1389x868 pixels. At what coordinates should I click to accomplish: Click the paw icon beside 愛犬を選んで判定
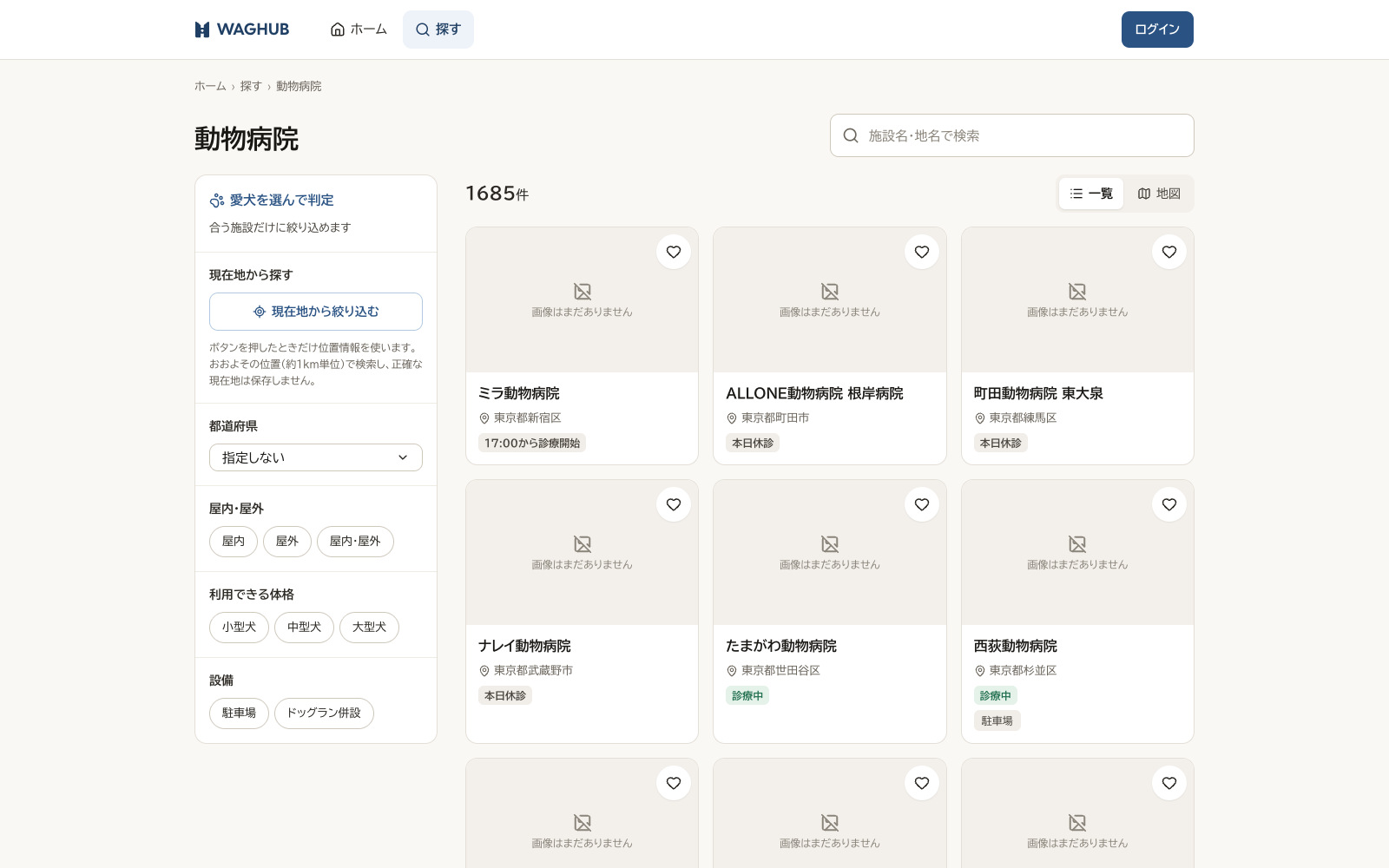click(x=217, y=201)
